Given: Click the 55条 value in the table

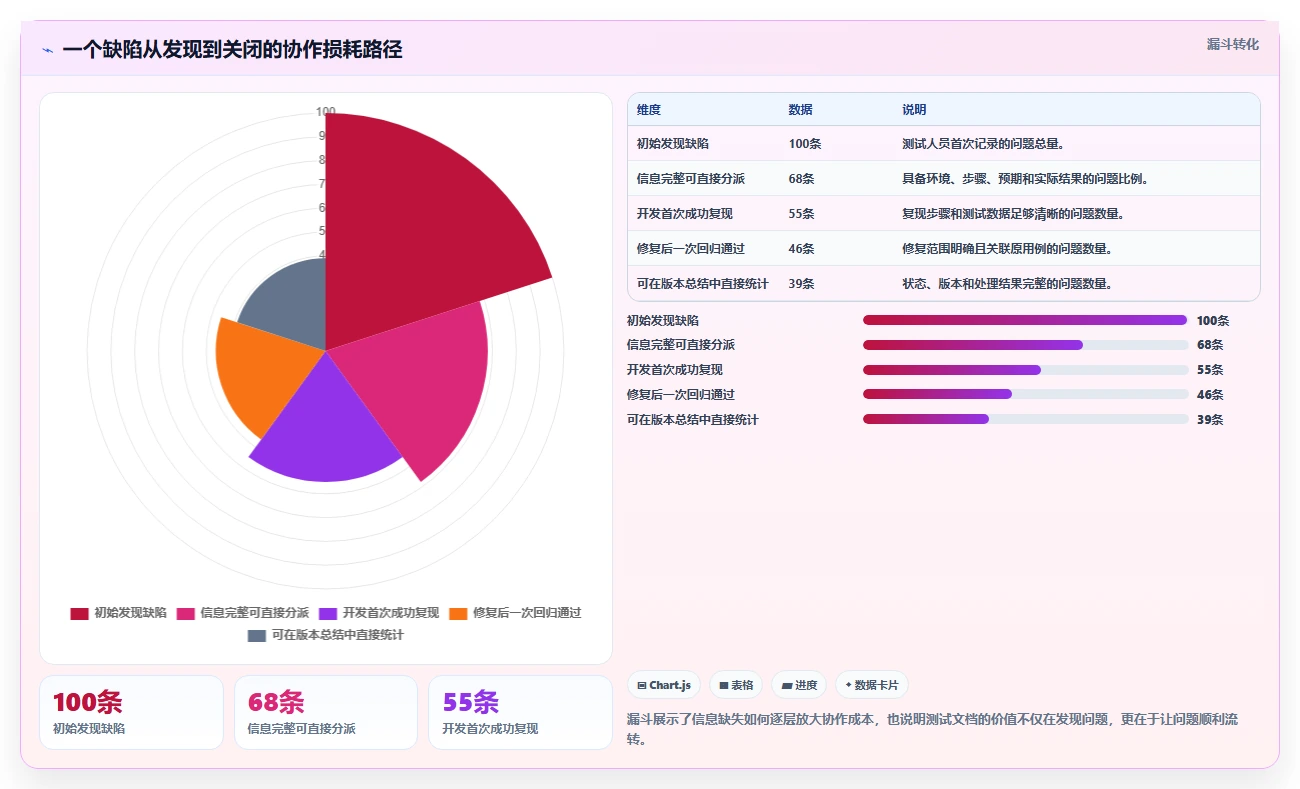Looking at the screenshot, I should pyautogui.click(x=801, y=214).
